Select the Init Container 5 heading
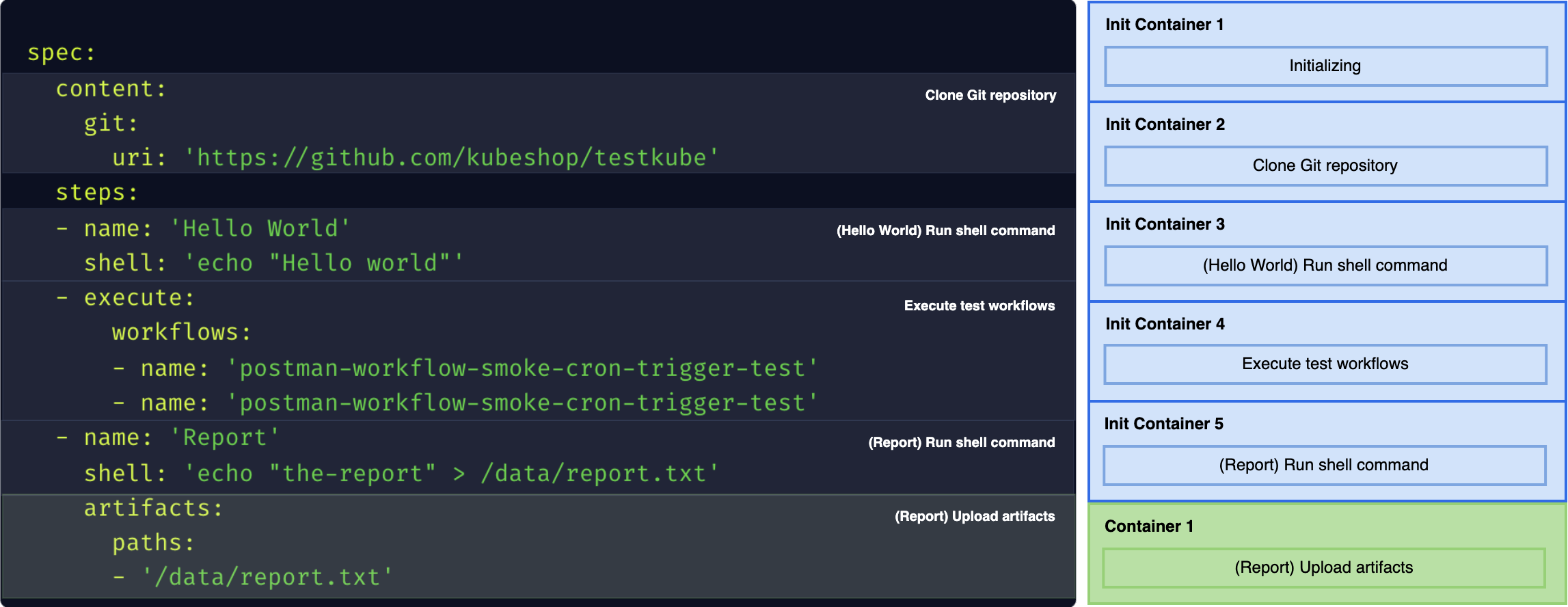The image size is (1568, 607). point(1163,424)
